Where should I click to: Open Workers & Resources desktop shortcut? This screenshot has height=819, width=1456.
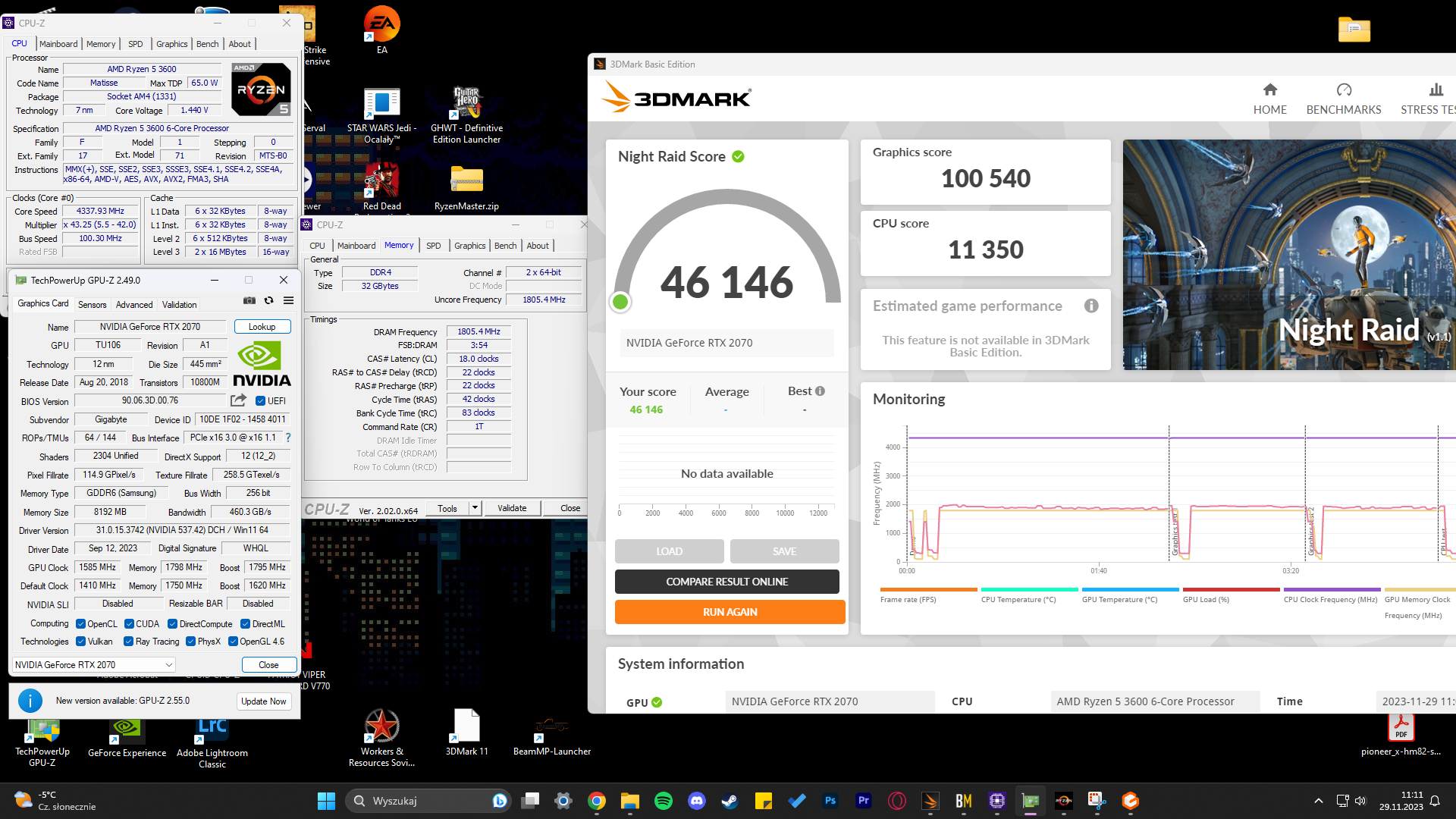pos(381,738)
